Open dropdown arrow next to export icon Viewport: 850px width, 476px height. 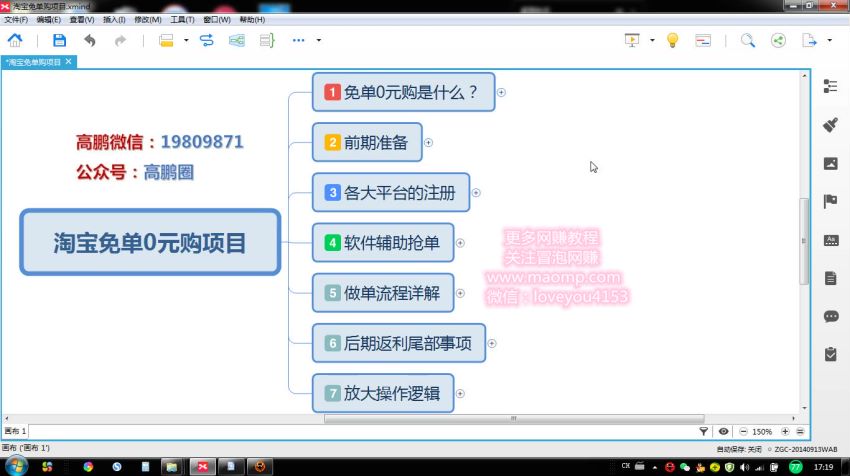pos(829,40)
